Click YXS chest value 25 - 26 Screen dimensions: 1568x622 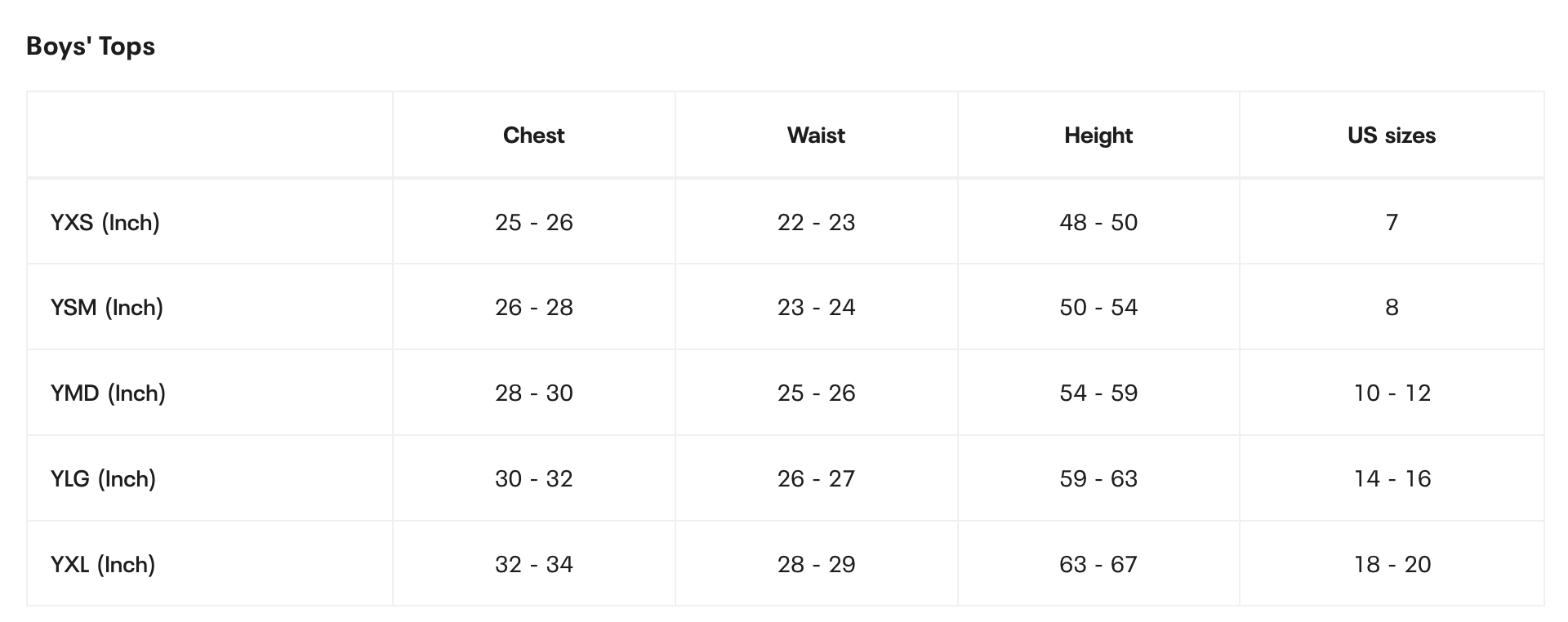tap(534, 222)
